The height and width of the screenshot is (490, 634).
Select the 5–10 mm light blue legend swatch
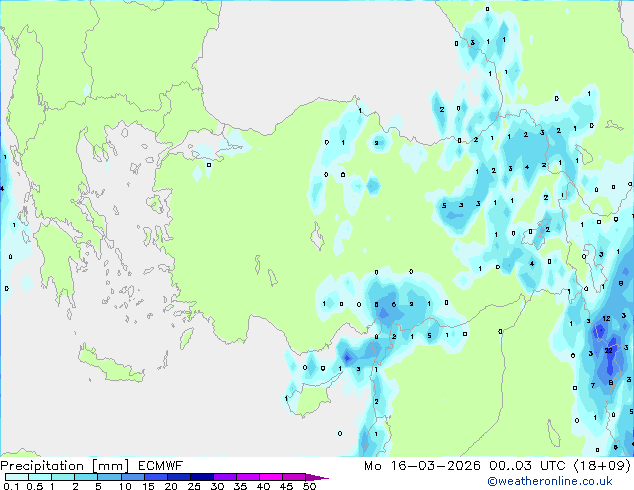pyautogui.click(x=109, y=477)
